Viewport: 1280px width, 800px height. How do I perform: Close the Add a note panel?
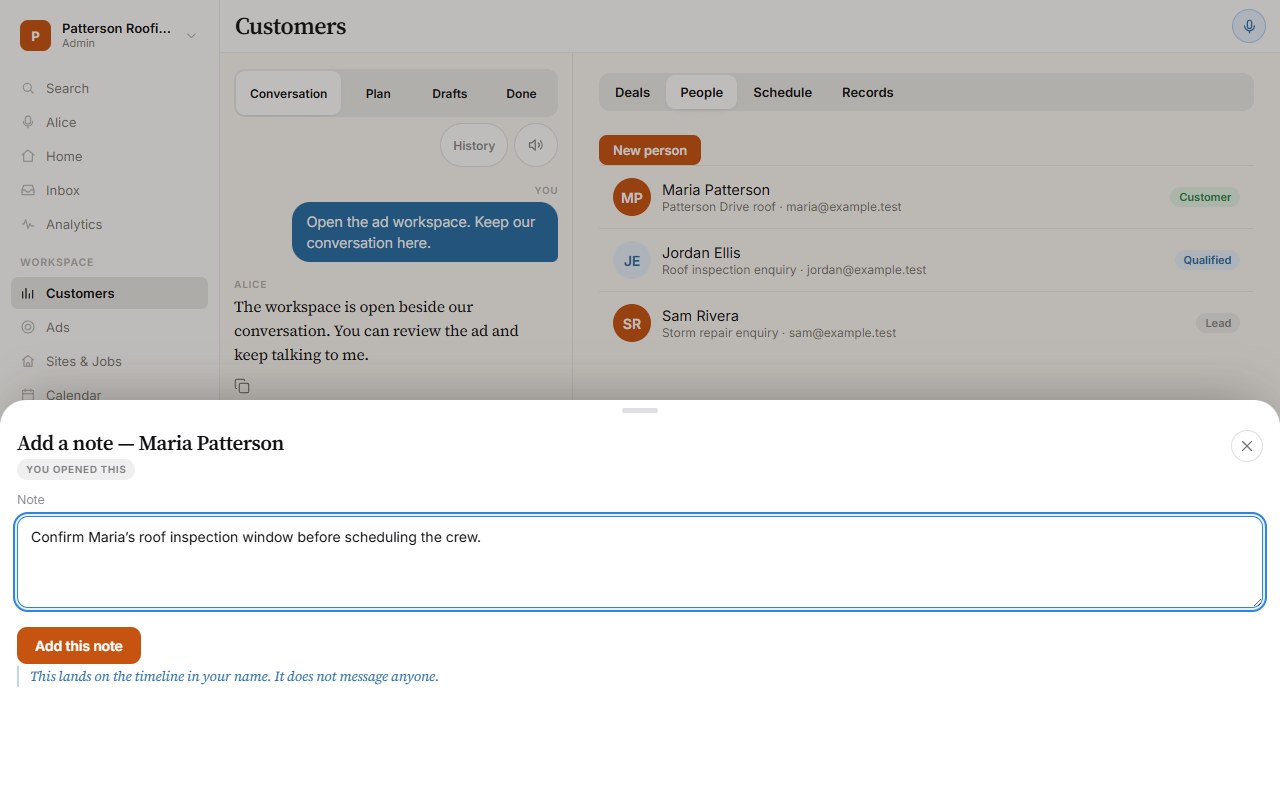click(x=1246, y=446)
